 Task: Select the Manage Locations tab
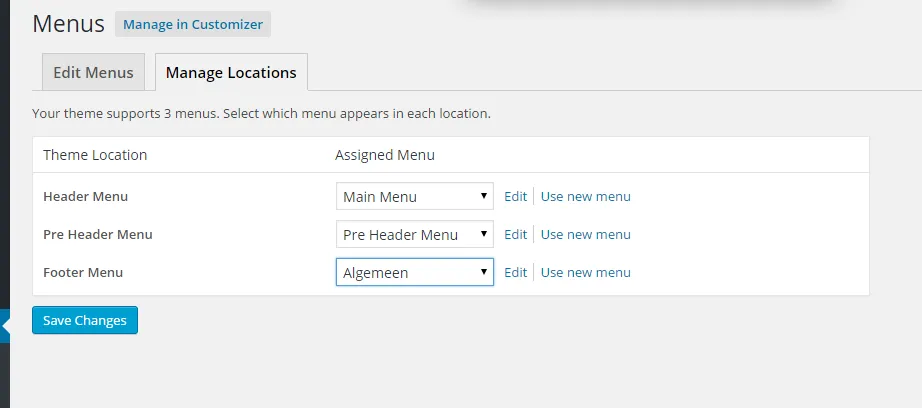pos(231,73)
